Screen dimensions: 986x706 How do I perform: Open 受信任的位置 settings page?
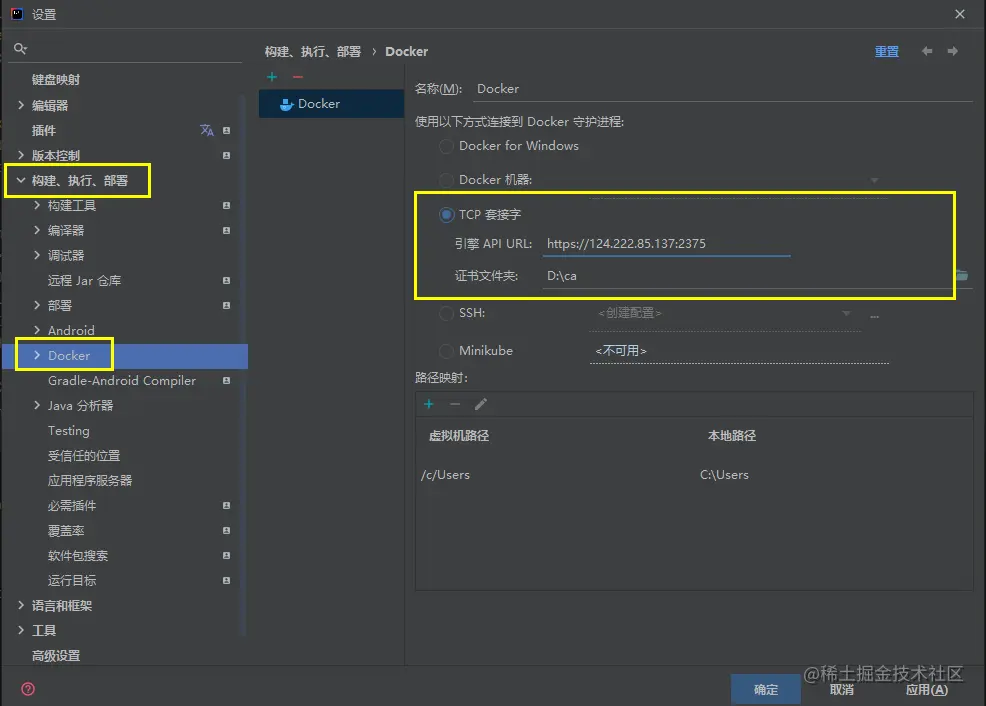coord(84,456)
